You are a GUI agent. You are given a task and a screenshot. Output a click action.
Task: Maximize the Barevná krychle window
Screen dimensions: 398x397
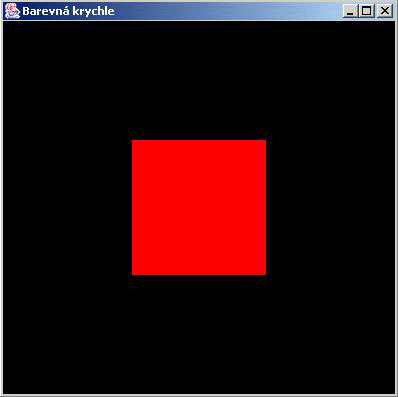[366, 11]
